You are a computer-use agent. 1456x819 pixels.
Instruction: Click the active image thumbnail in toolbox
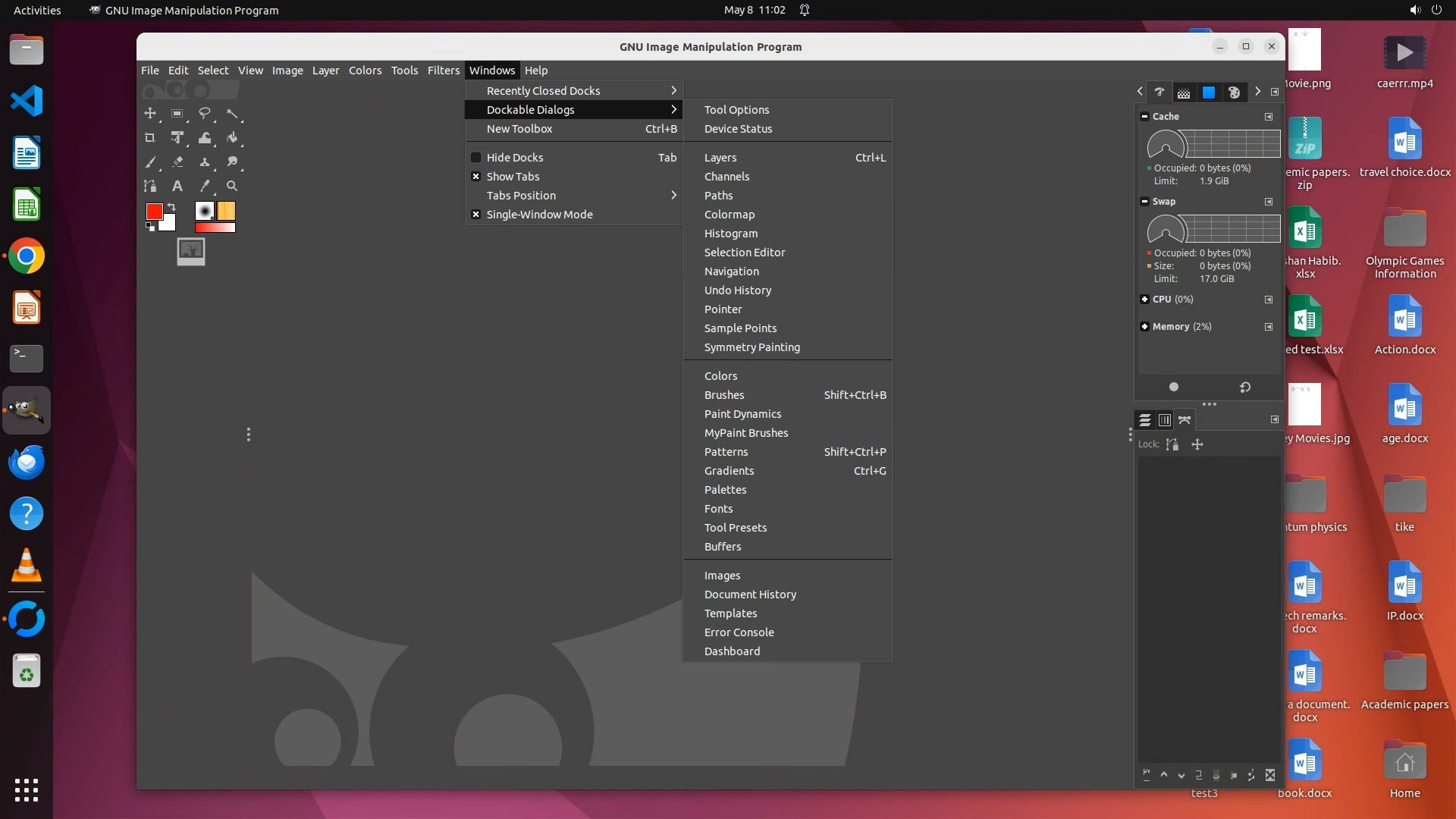pos(191,251)
